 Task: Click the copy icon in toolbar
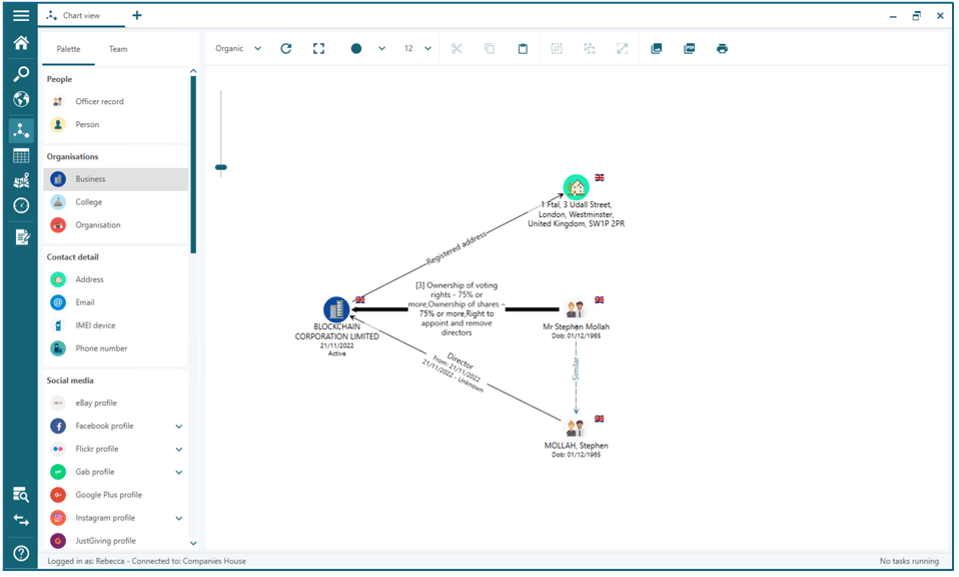[489, 48]
